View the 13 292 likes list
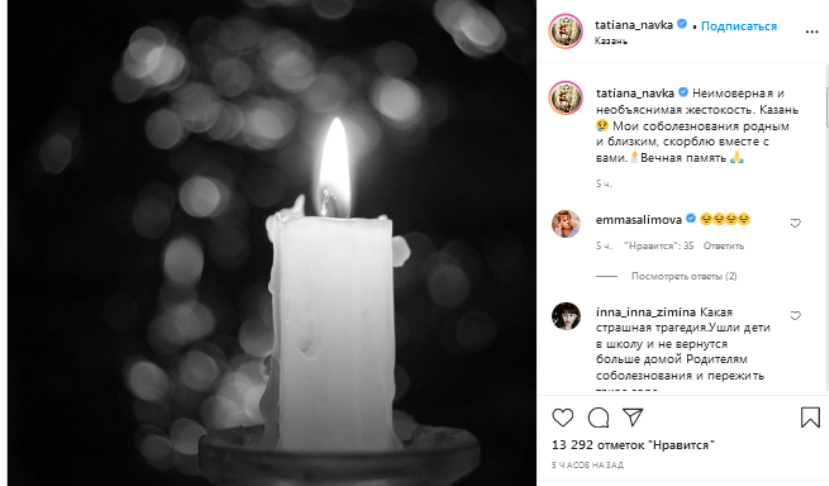Screen dimensions: 829x486 633,445
